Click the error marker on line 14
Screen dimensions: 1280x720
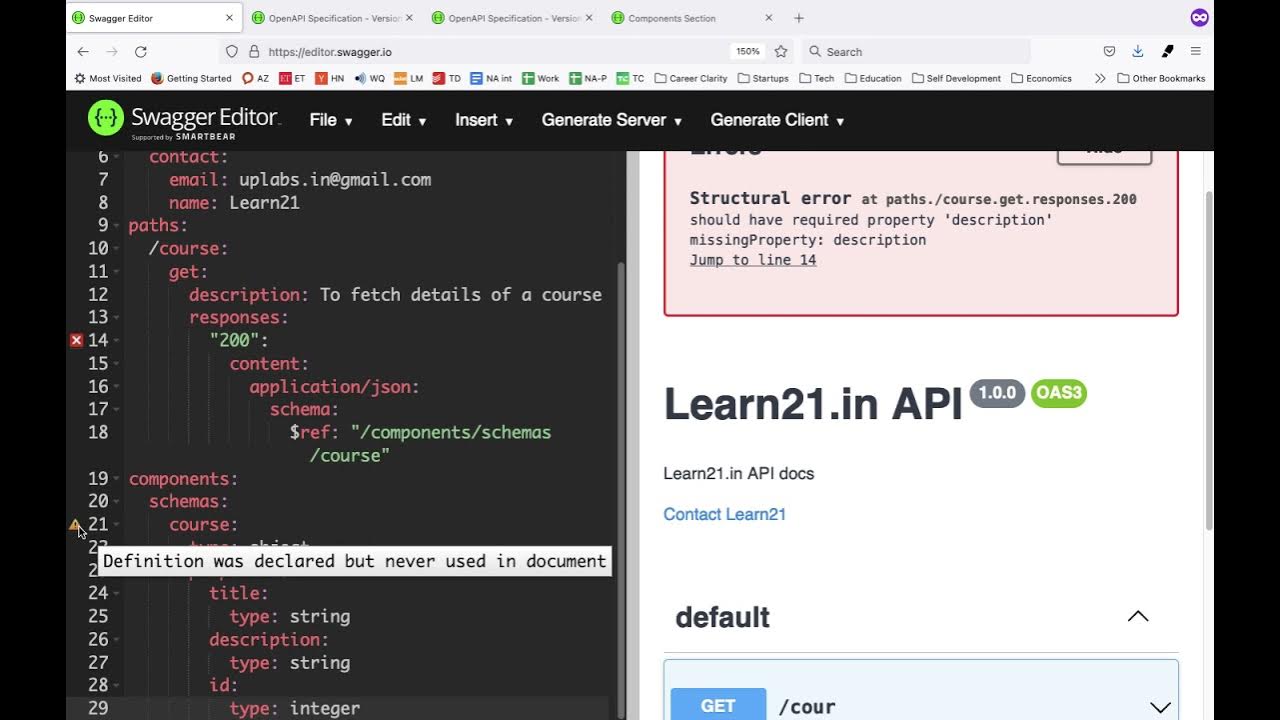pyautogui.click(x=76, y=340)
